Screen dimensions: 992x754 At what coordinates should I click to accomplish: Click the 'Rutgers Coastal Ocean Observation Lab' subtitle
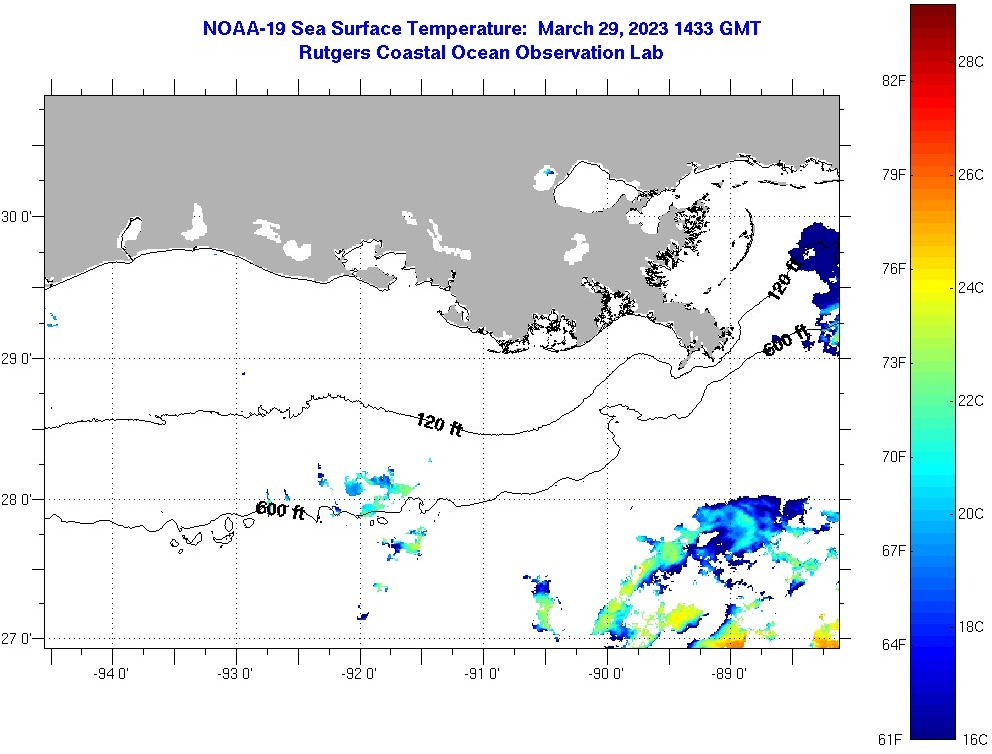click(x=481, y=52)
